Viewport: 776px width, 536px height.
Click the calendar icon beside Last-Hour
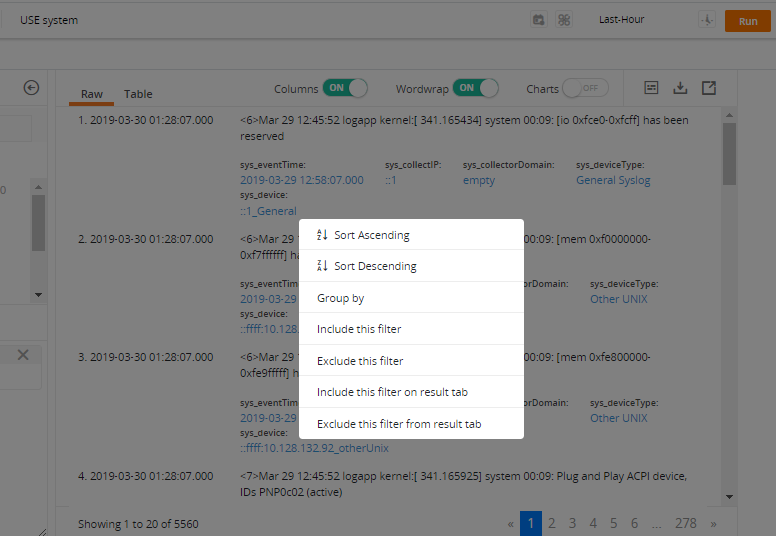[x=538, y=20]
